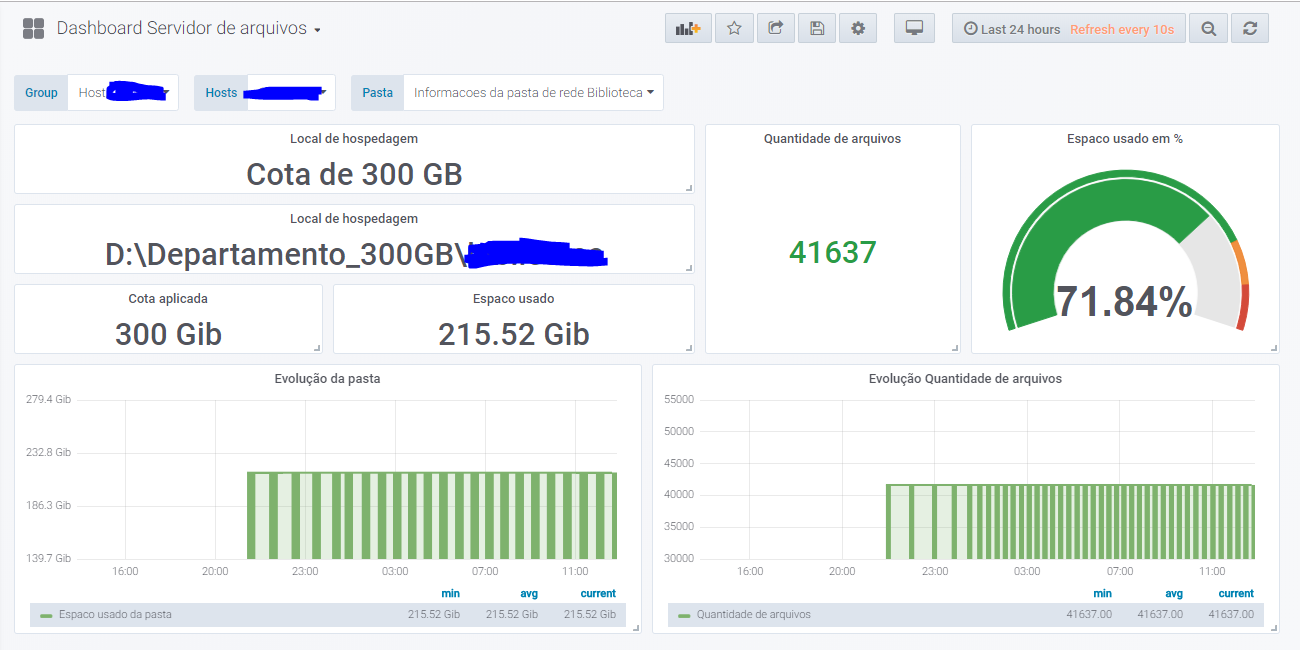The height and width of the screenshot is (650, 1300).
Task: Open the Cota aplicada panel title menu
Action: click(x=168, y=299)
